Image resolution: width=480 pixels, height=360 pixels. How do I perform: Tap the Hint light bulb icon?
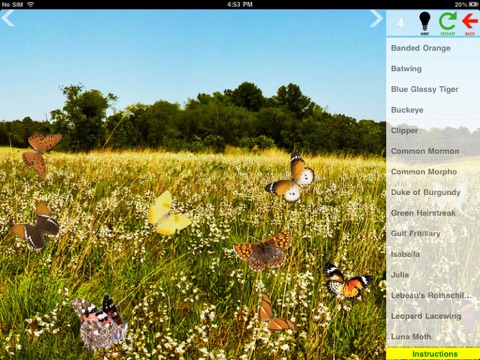(425, 23)
